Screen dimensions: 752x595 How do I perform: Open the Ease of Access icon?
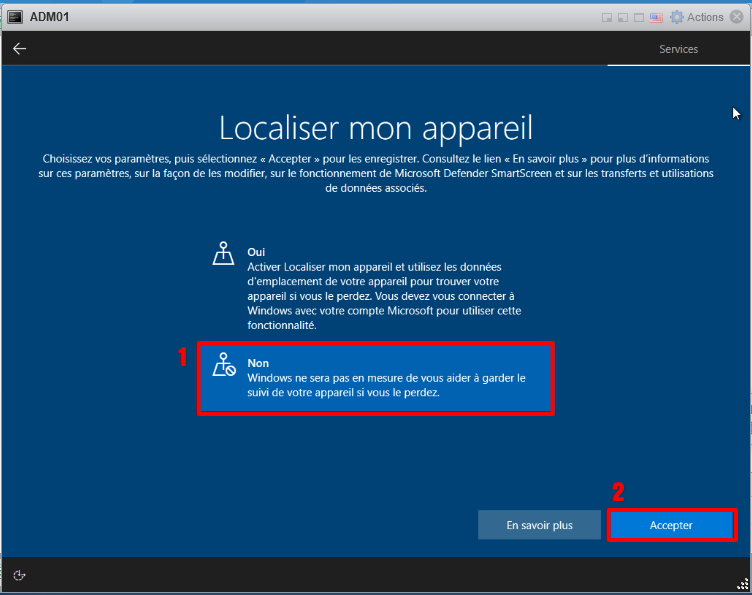[x=19, y=575]
